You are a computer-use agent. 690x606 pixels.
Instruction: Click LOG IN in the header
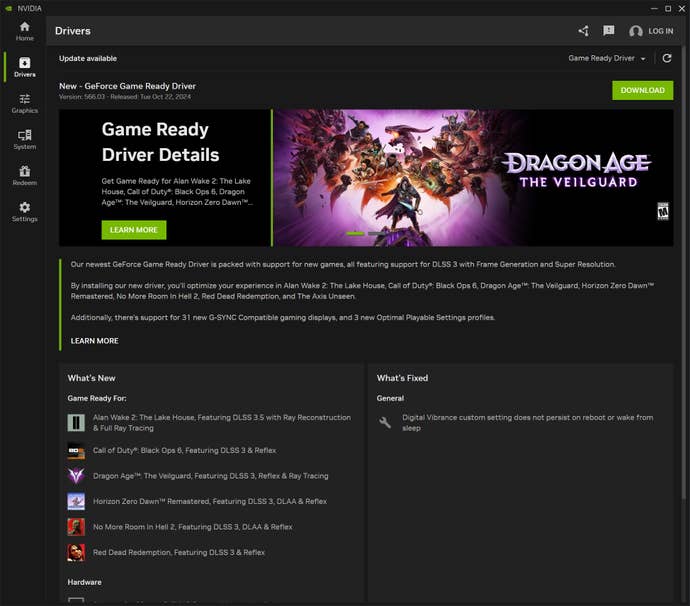(x=661, y=31)
